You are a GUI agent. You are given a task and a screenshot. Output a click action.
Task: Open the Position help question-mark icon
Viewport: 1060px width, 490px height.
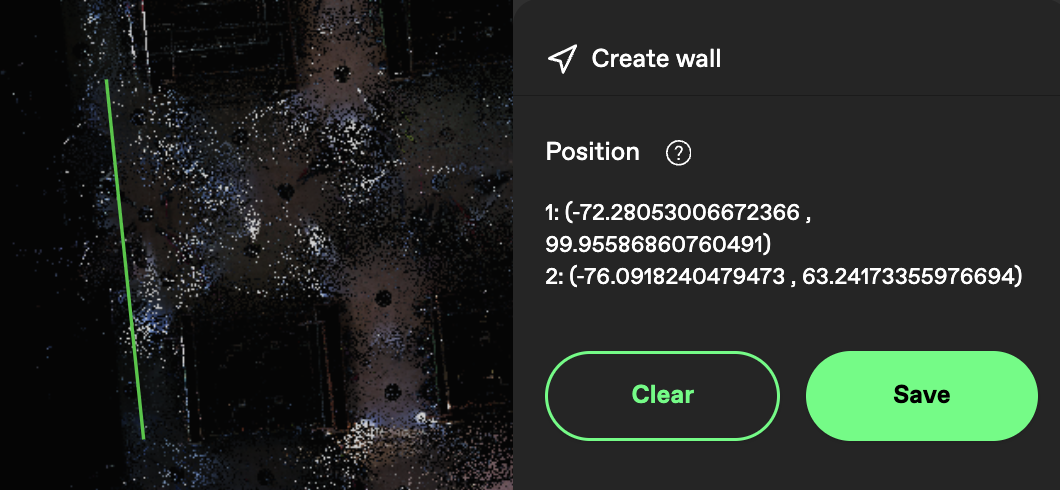coord(678,153)
